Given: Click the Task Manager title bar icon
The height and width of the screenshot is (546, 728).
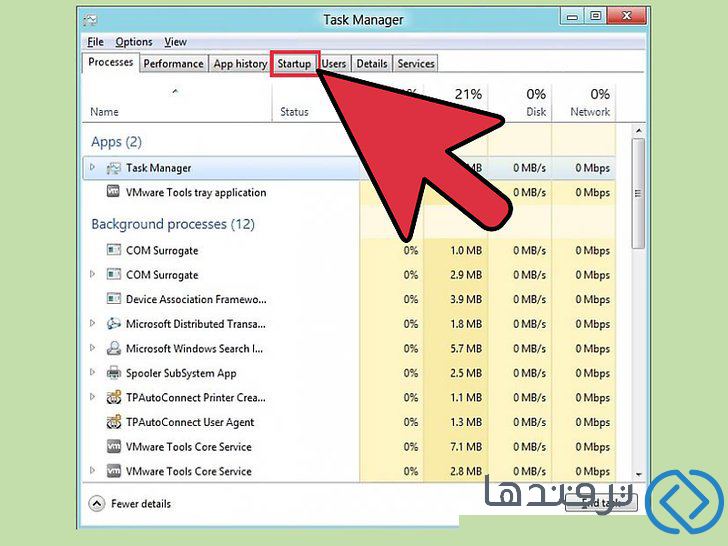Looking at the screenshot, I should [x=90, y=20].
